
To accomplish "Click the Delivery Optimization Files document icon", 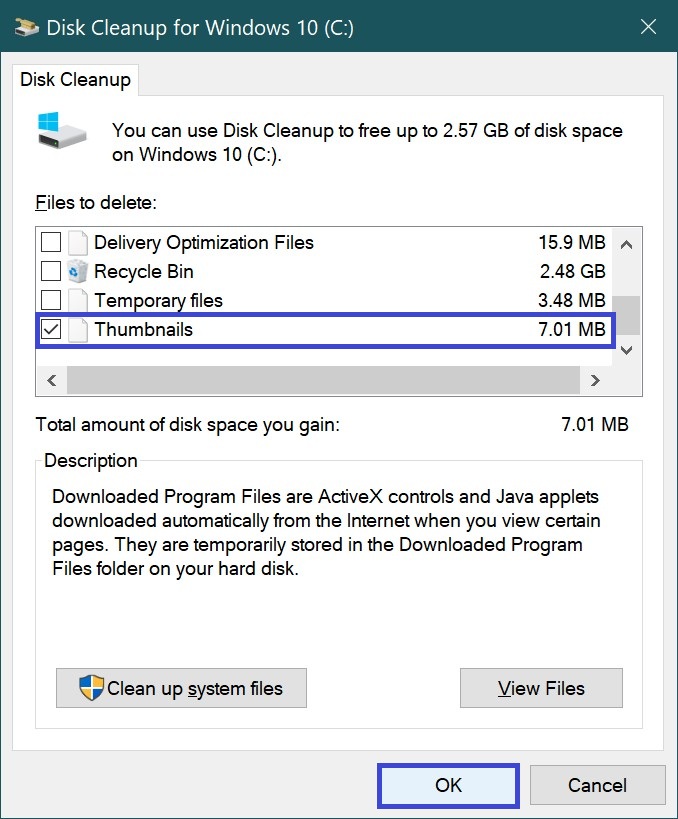I will click(78, 242).
